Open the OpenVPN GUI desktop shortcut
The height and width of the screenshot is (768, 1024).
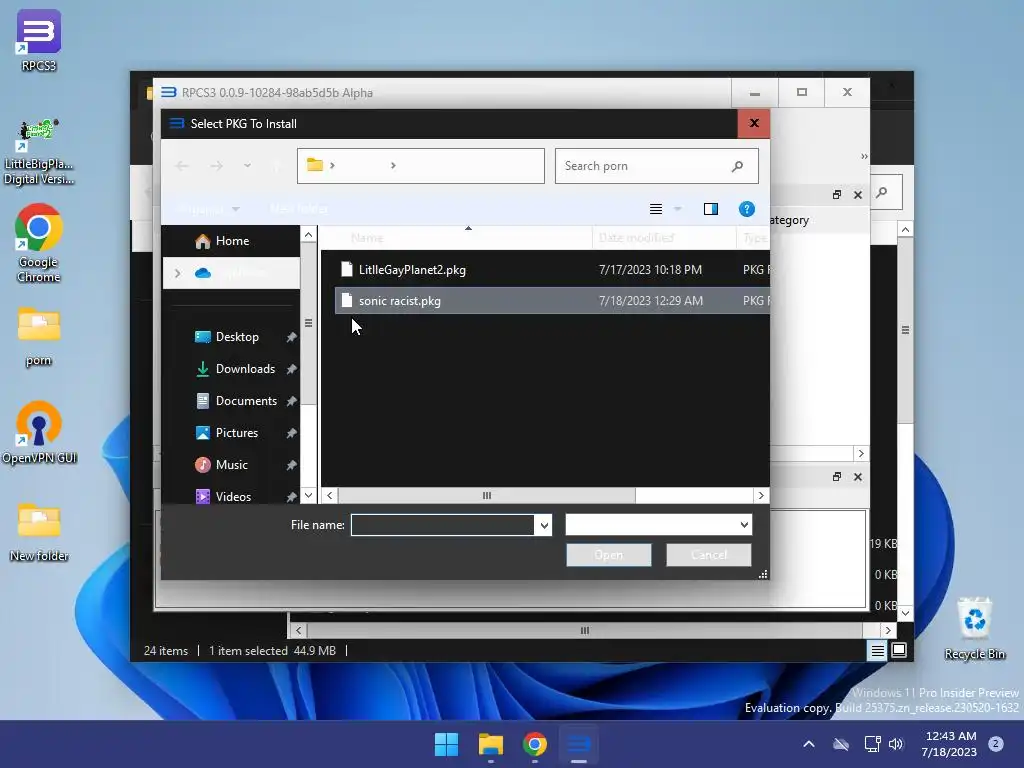(x=39, y=433)
